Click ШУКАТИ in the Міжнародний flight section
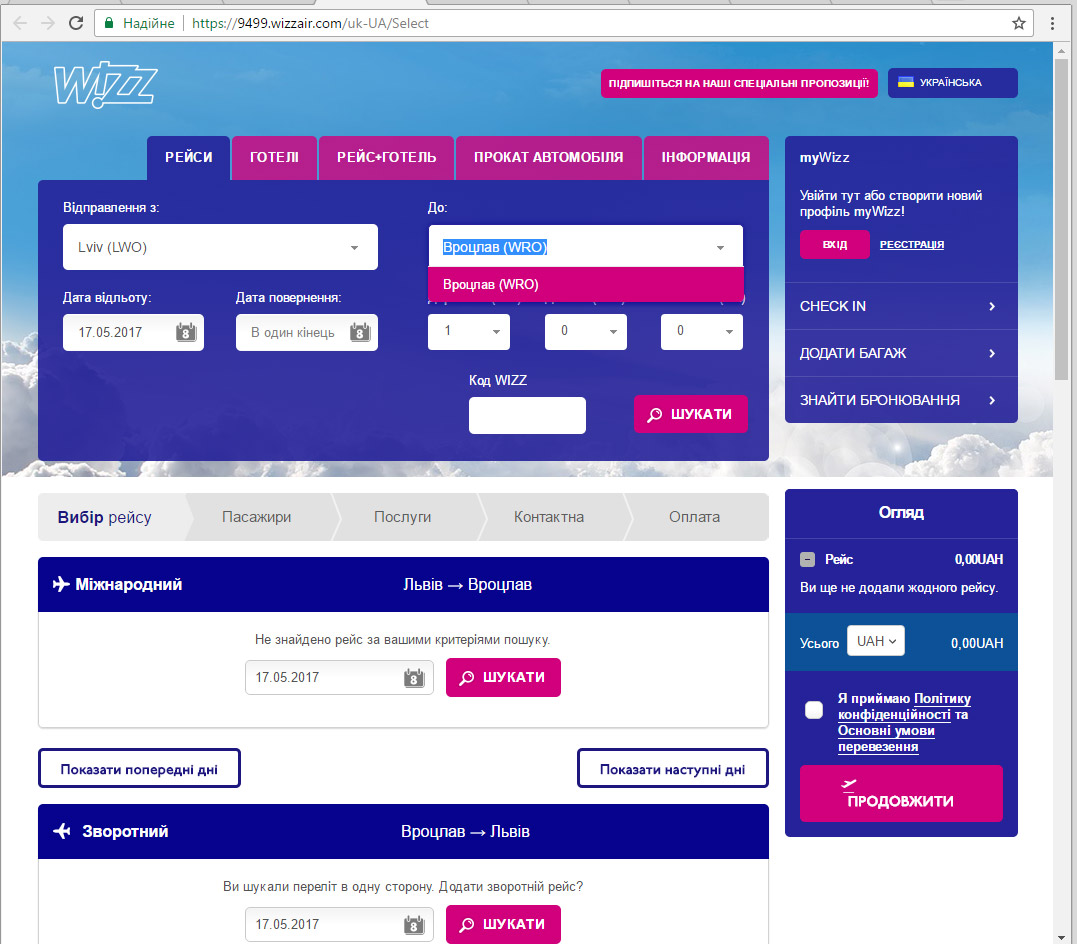The width and height of the screenshot is (1077, 944). pyautogui.click(x=503, y=677)
